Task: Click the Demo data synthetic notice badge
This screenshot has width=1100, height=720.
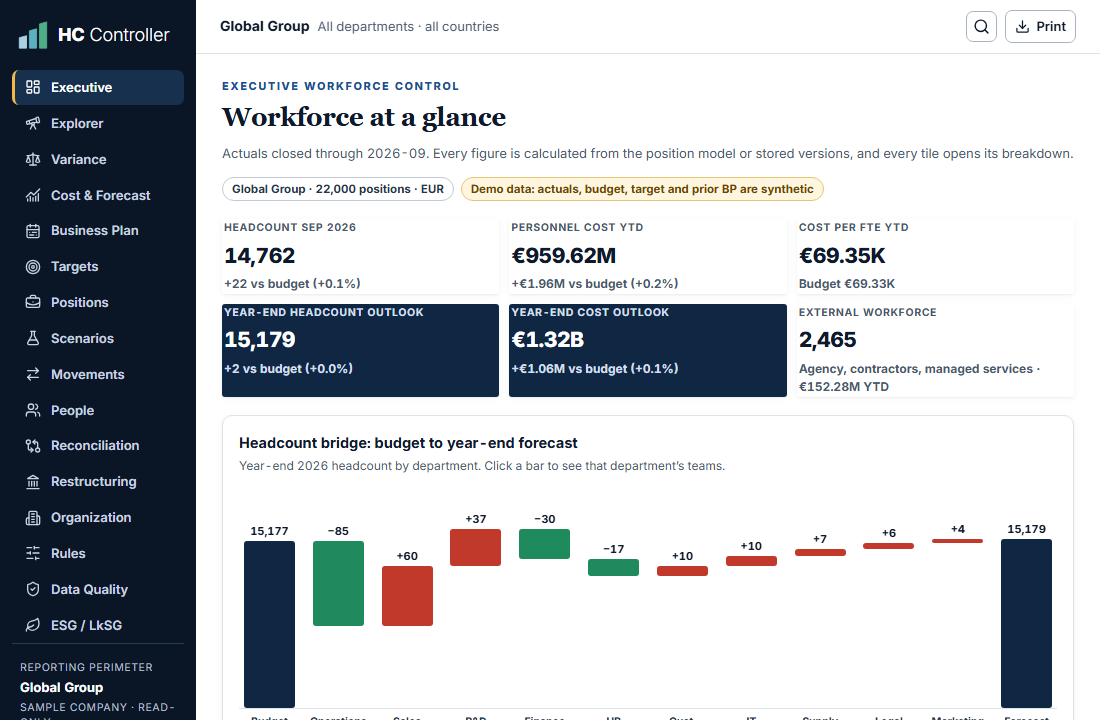Action: point(642,189)
